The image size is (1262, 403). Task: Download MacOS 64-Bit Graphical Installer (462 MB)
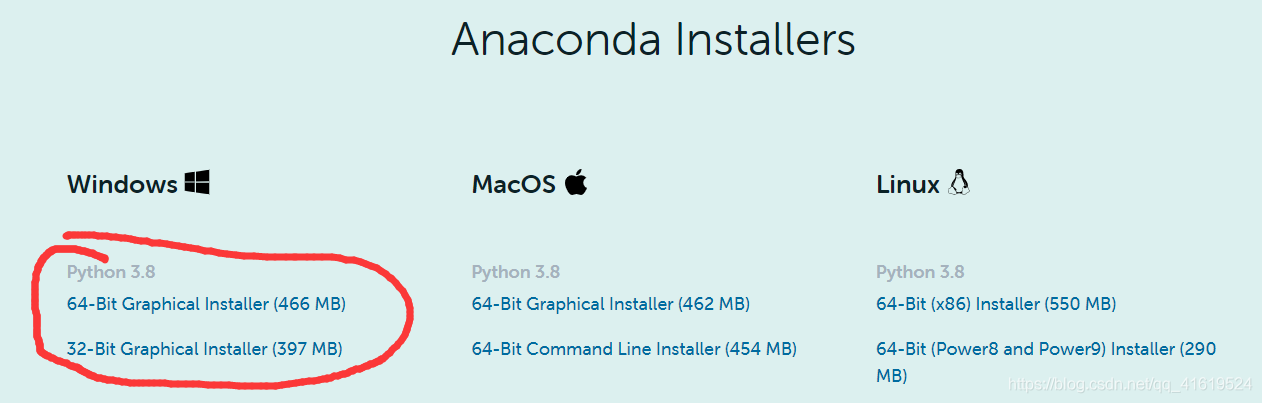click(x=611, y=303)
